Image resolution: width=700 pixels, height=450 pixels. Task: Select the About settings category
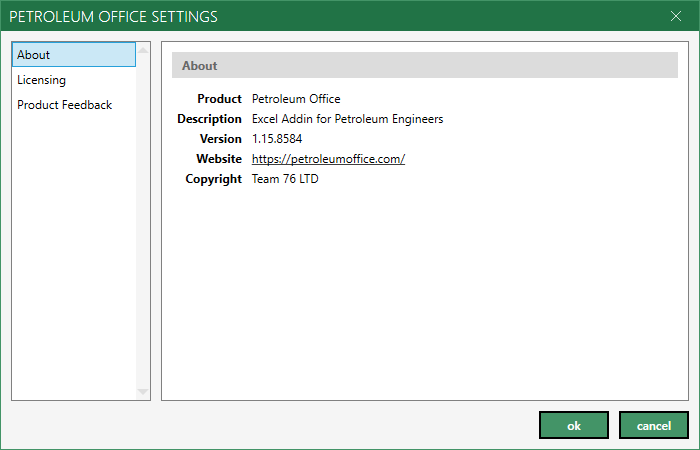(74, 54)
